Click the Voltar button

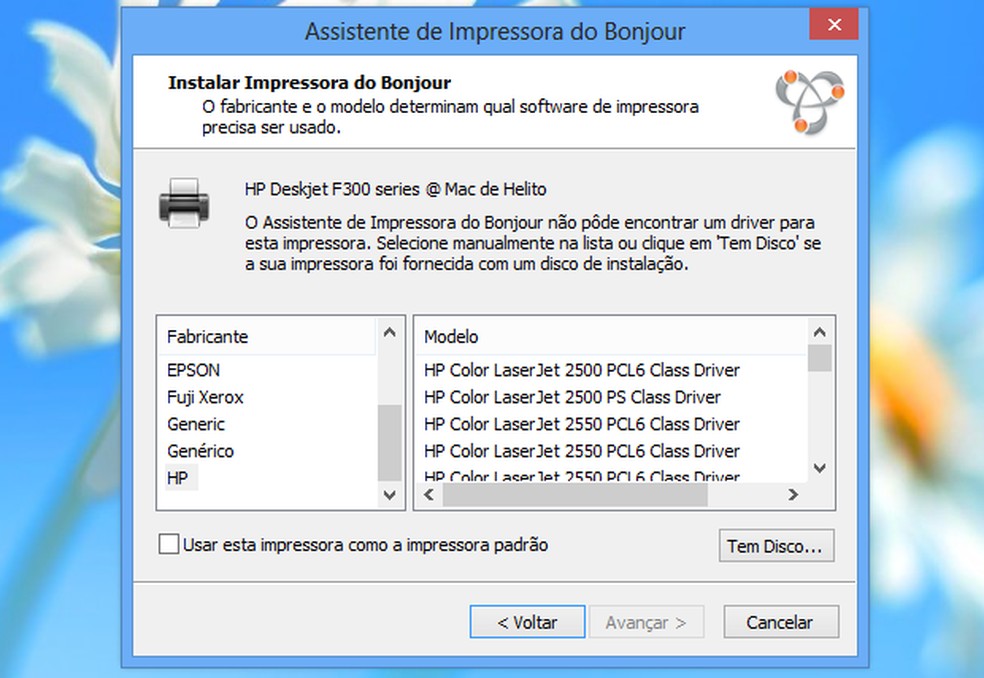(x=527, y=621)
